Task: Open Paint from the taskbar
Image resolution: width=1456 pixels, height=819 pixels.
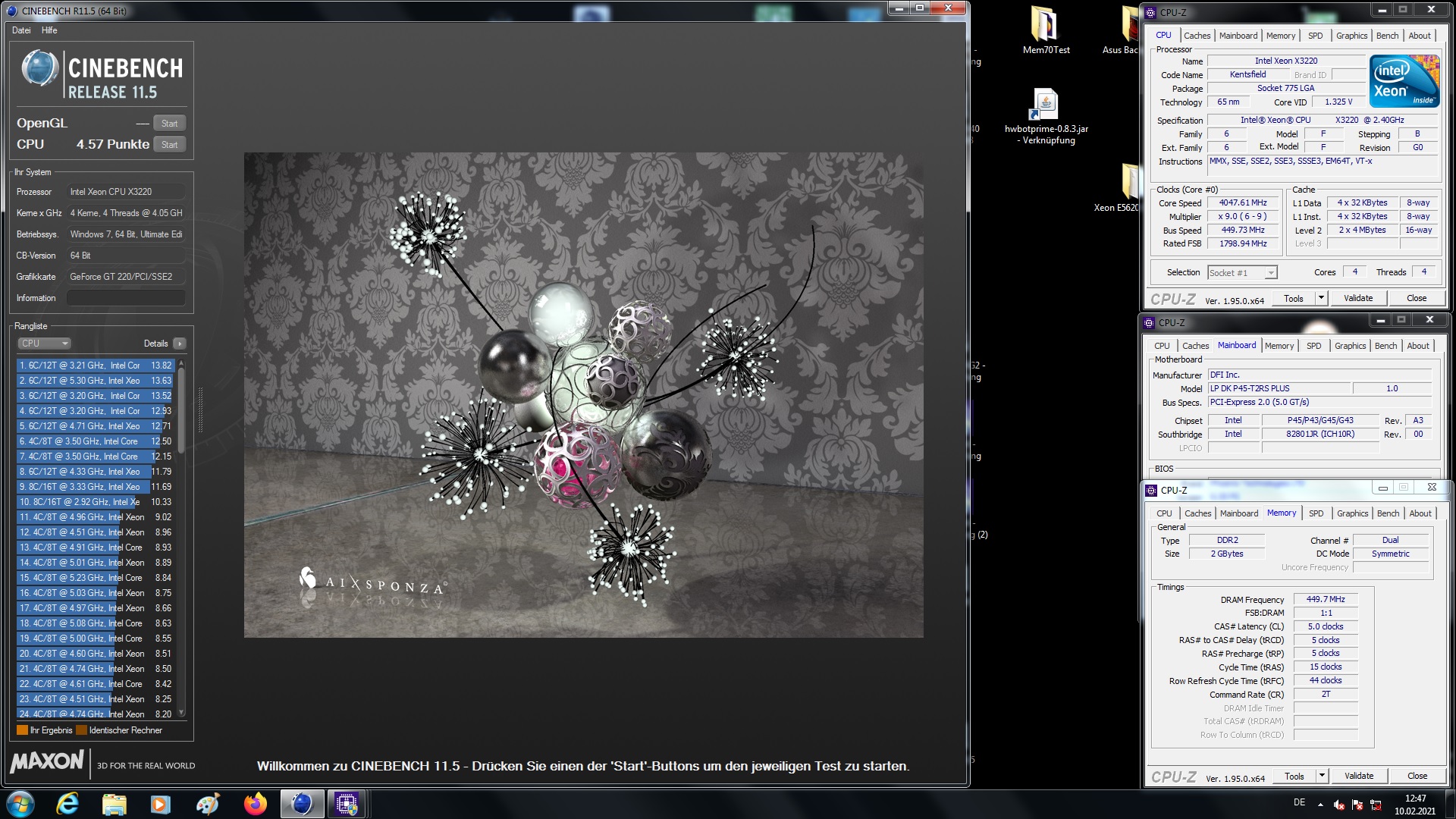Action: pyautogui.click(x=208, y=804)
